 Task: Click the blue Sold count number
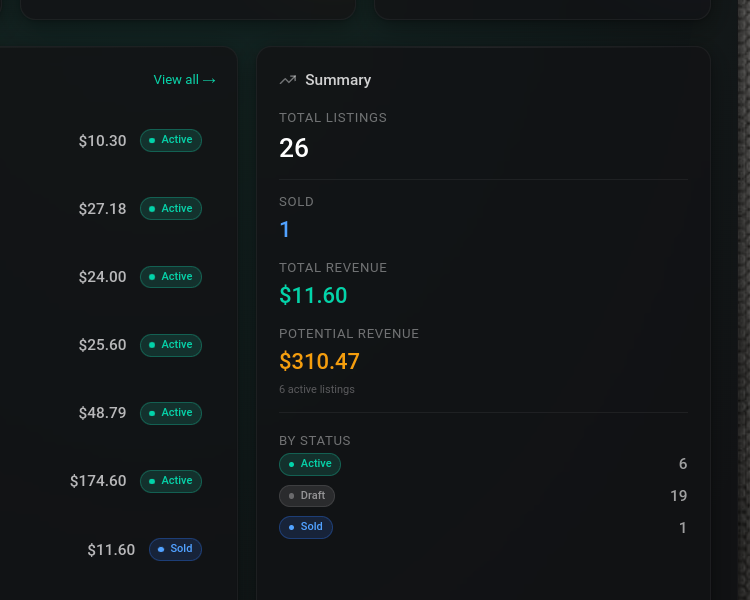tap(285, 229)
